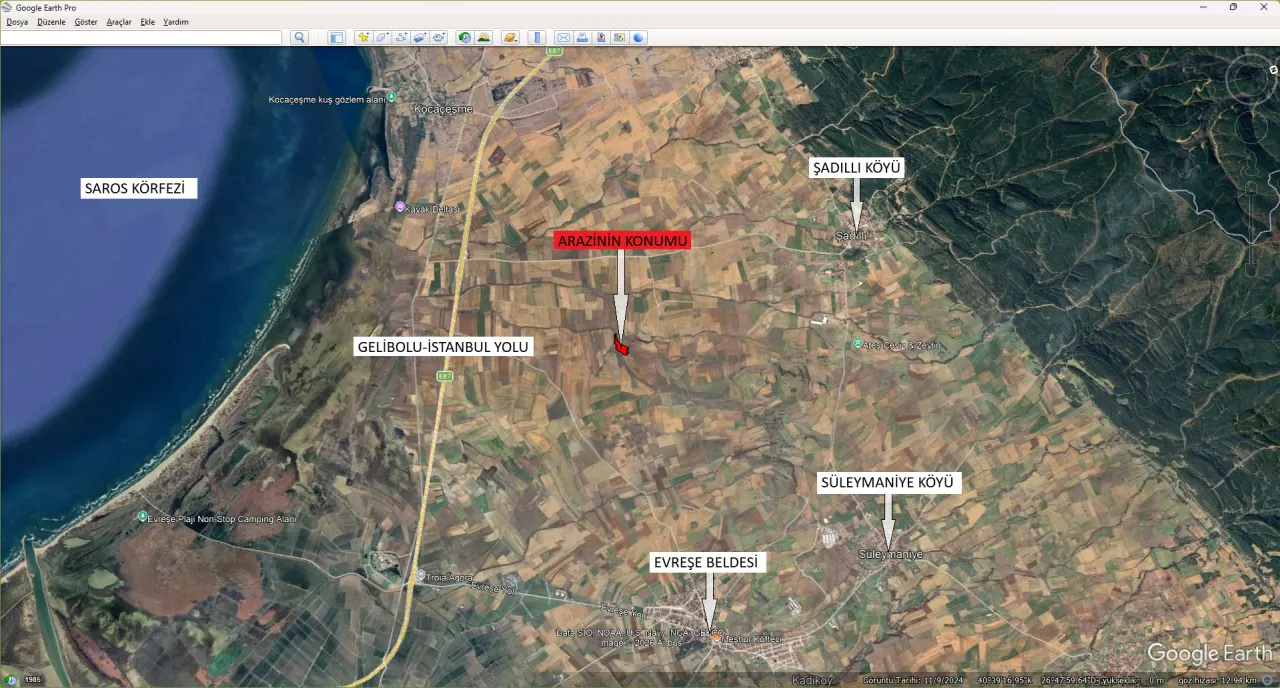Image resolution: width=1280 pixels, height=688 pixels.
Task: Click Evreşe Plajı Non Stop Camping placemark
Action: pos(142,517)
